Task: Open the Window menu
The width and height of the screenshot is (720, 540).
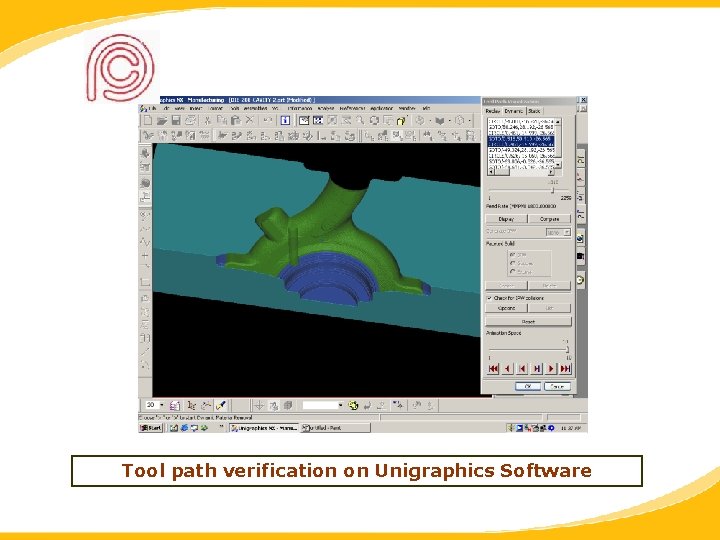Action: pos(407,108)
